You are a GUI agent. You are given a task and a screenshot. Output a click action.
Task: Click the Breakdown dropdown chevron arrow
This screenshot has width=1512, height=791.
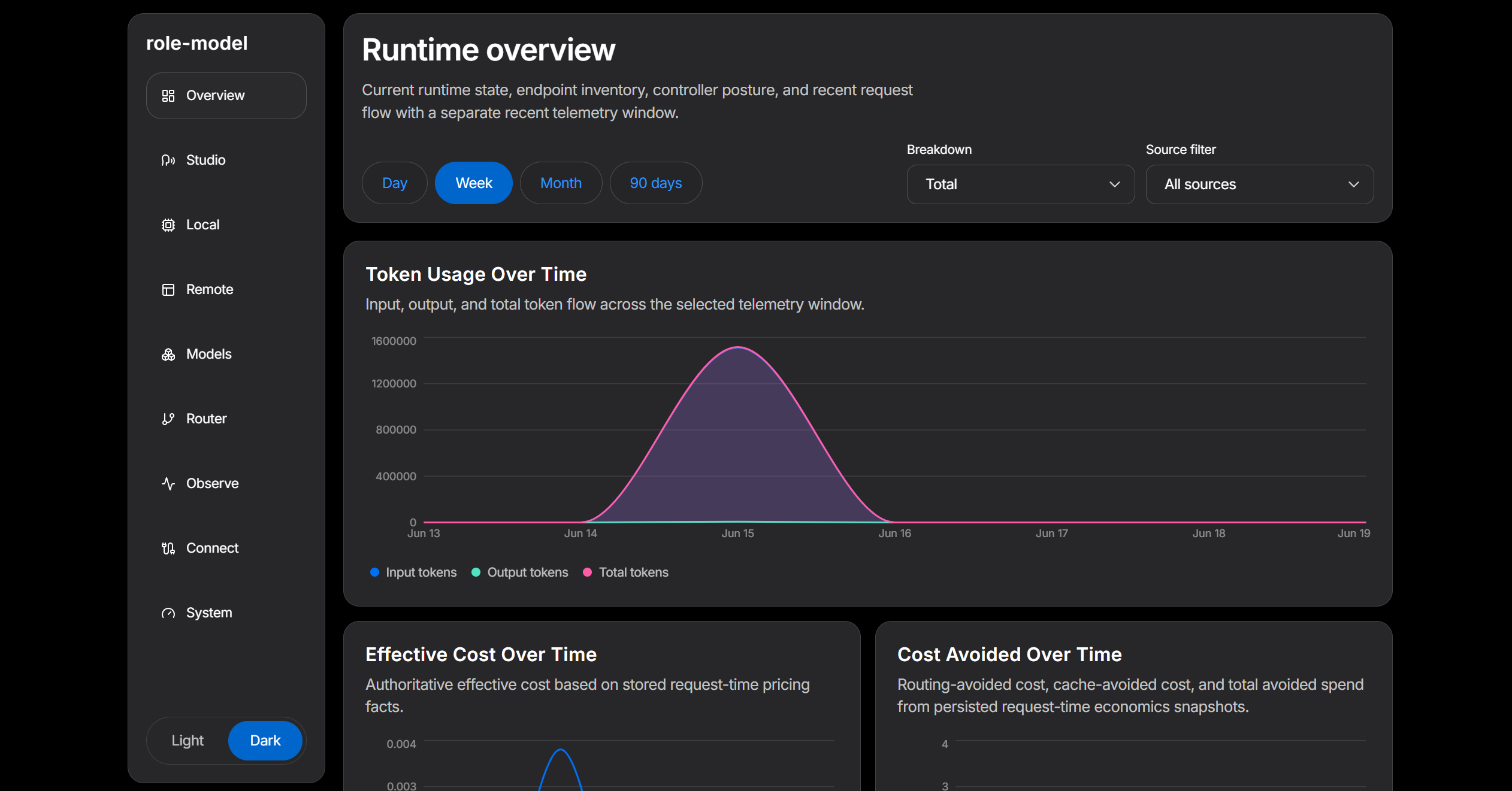[1114, 184]
